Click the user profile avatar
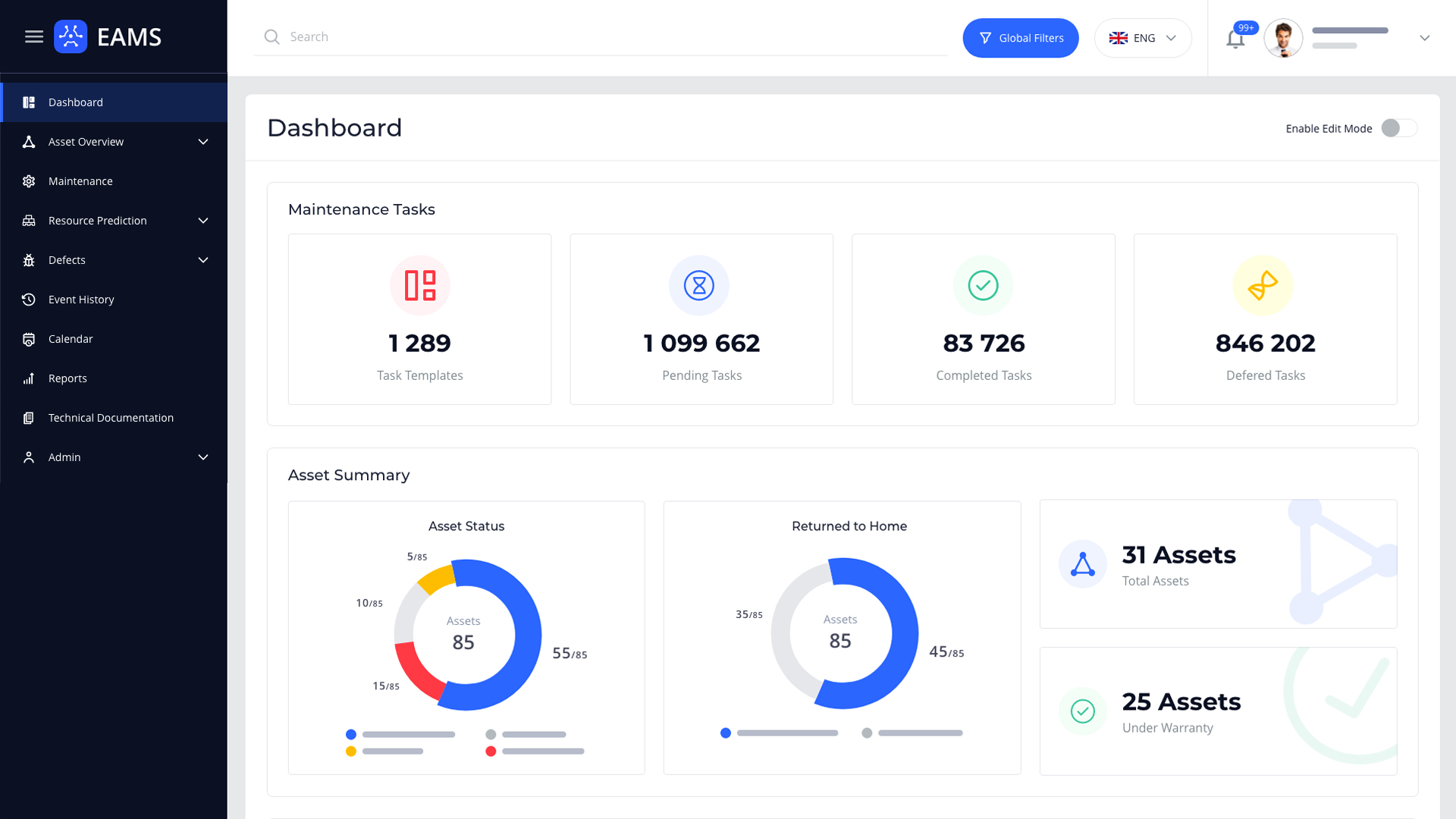This screenshot has width=1456, height=819. point(1283,38)
